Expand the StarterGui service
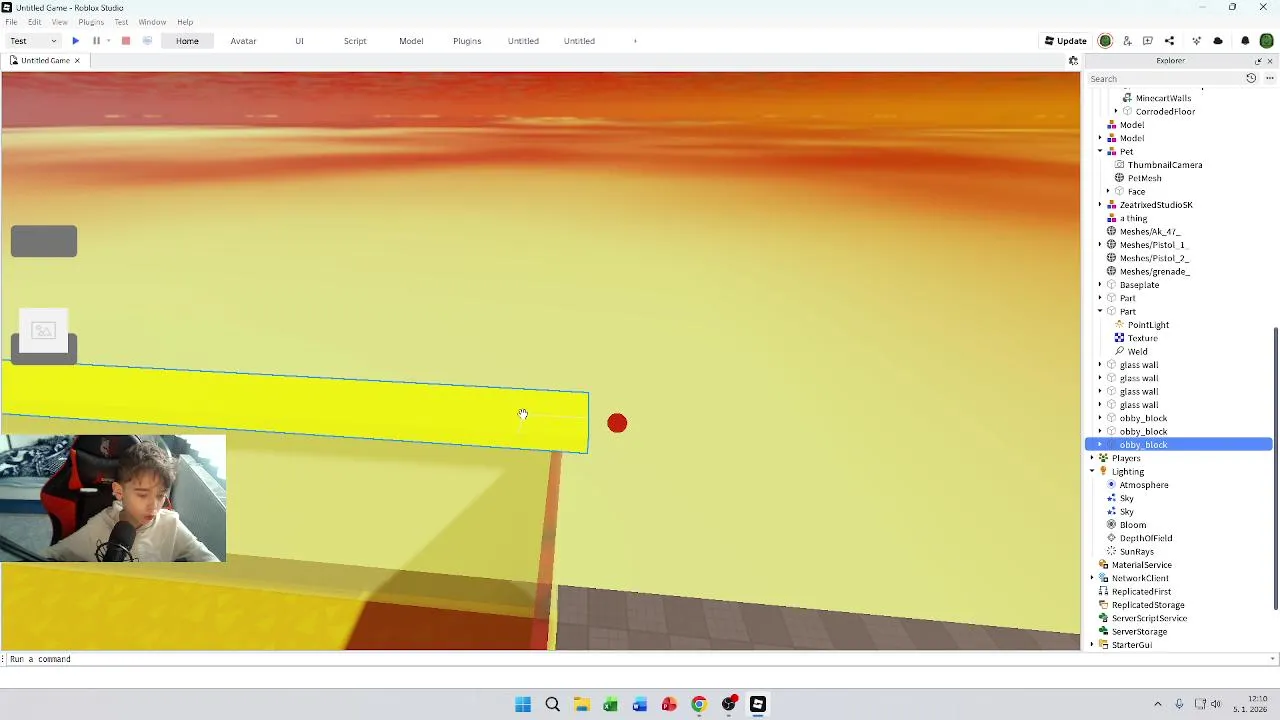Image resolution: width=1280 pixels, height=720 pixels. click(1092, 645)
